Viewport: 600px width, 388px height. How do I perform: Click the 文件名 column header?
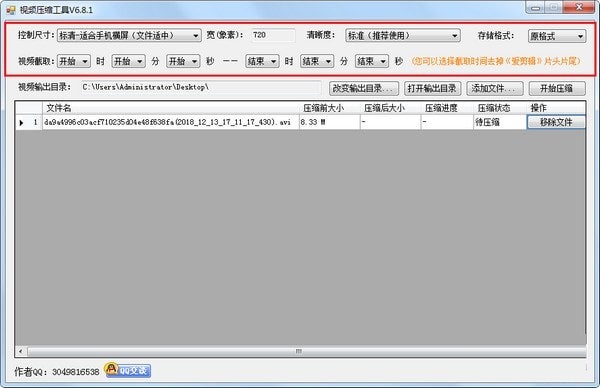coord(171,108)
